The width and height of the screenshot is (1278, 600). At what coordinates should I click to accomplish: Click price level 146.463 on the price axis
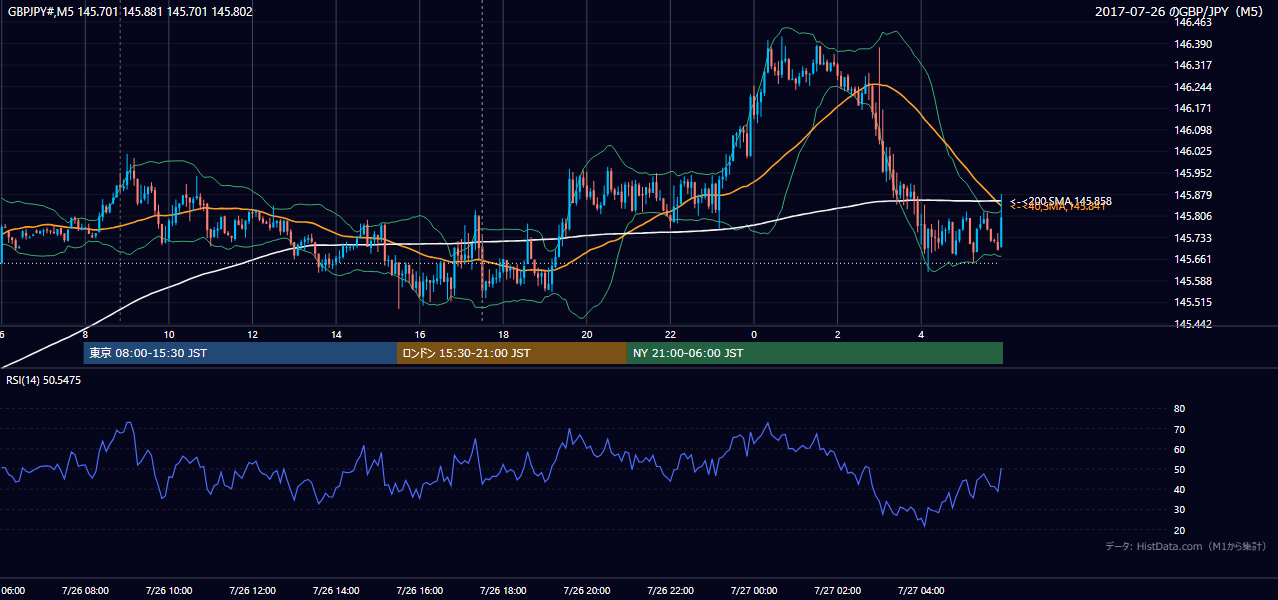(1193, 22)
